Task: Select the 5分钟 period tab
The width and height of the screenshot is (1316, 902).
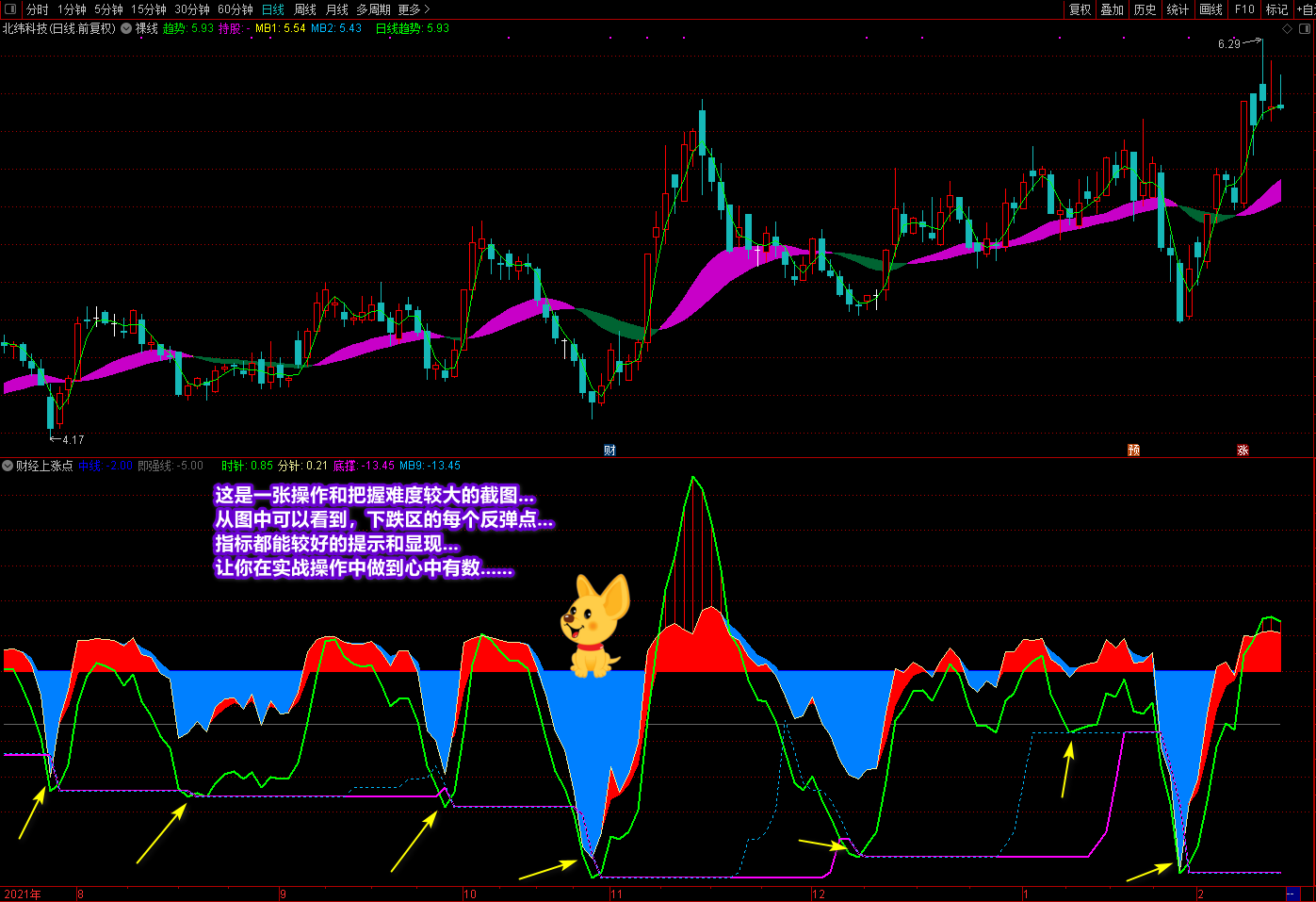Action: pos(108,9)
